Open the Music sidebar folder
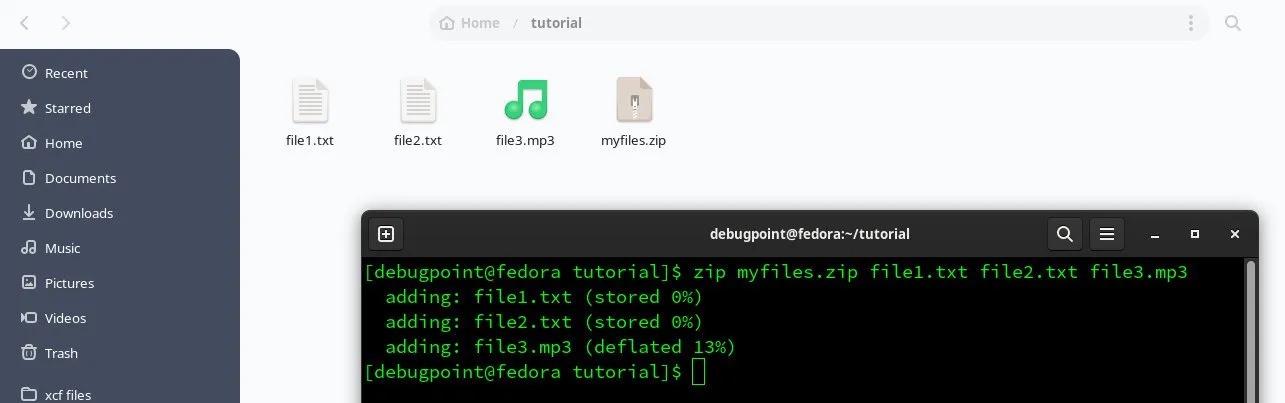 point(62,248)
